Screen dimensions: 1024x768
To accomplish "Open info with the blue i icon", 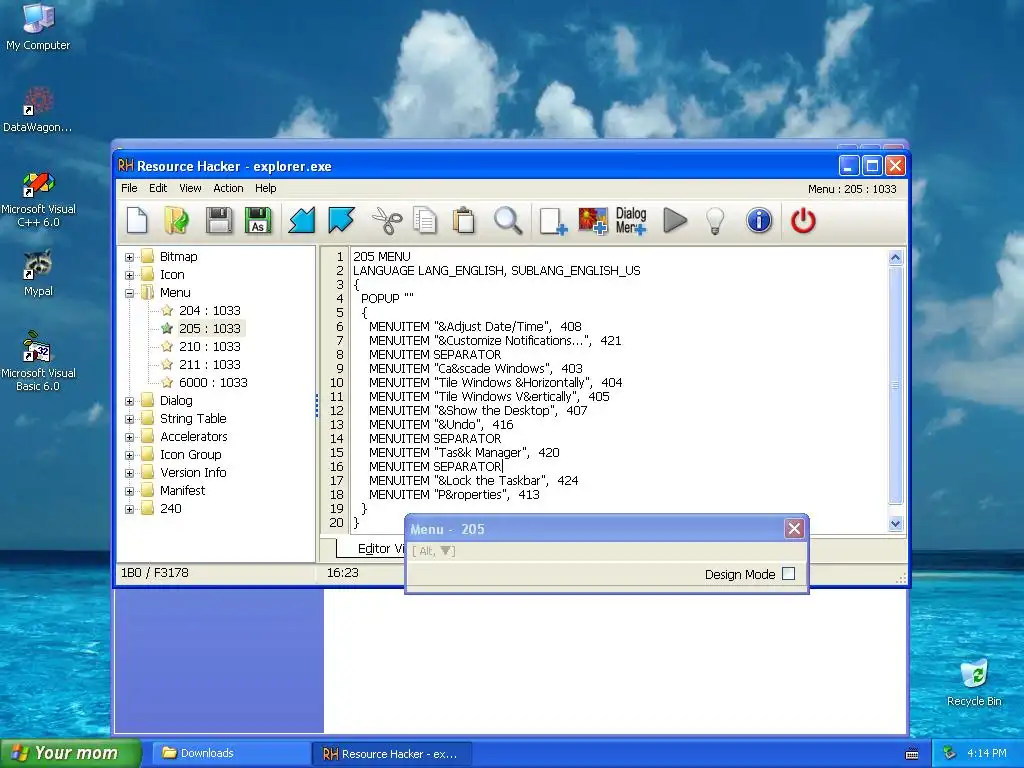I will click(759, 220).
